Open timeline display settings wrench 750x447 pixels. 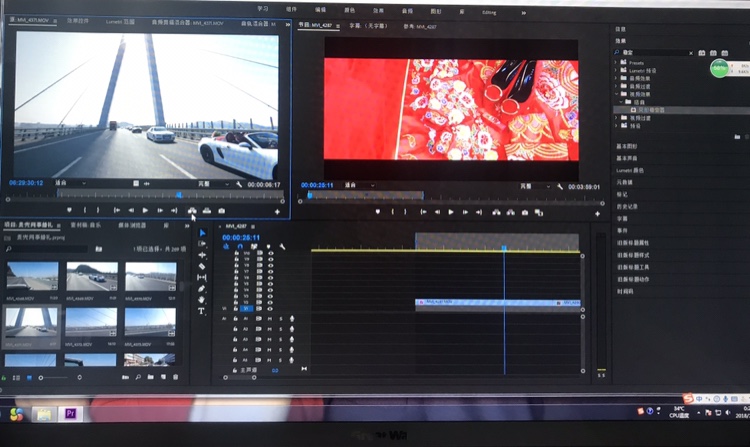click(282, 247)
